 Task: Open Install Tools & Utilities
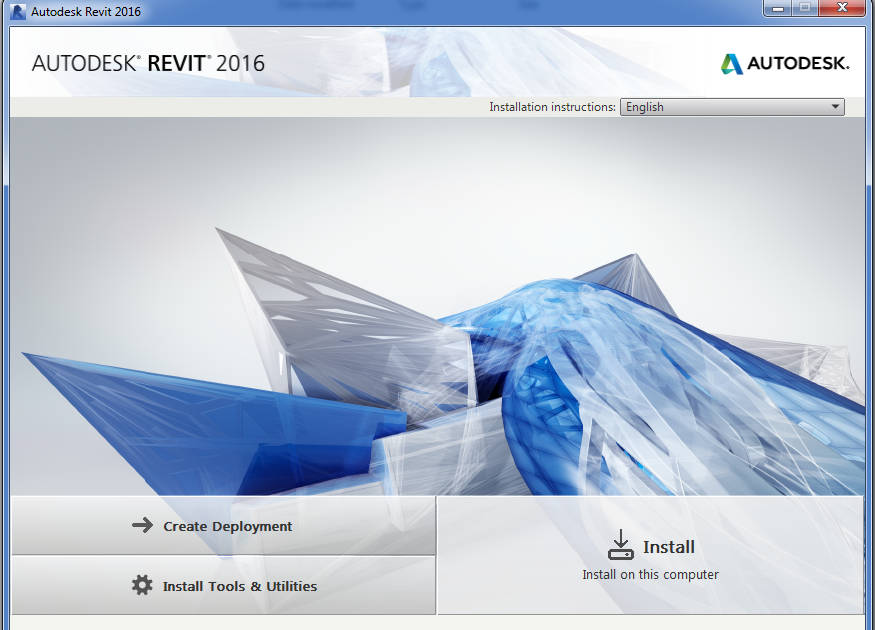pyautogui.click(x=223, y=586)
